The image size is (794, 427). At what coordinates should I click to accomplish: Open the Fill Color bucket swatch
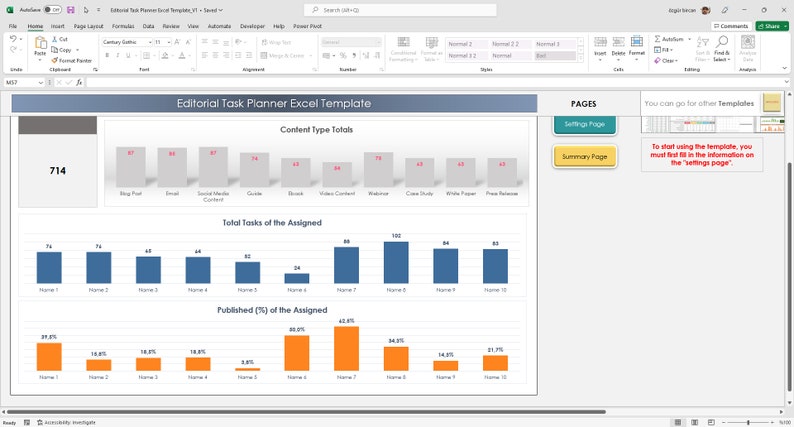[x=165, y=55]
